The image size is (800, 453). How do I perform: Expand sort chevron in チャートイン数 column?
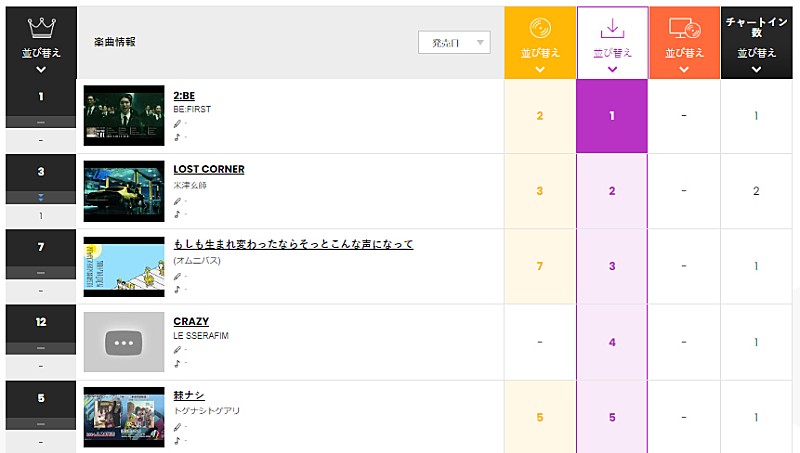[x=756, y=70]
